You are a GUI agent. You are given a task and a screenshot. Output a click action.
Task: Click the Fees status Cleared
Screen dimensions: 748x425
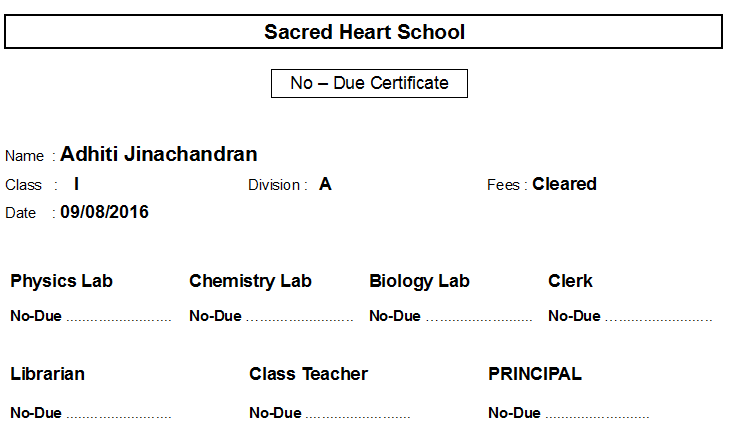click(x=564, y=184)
